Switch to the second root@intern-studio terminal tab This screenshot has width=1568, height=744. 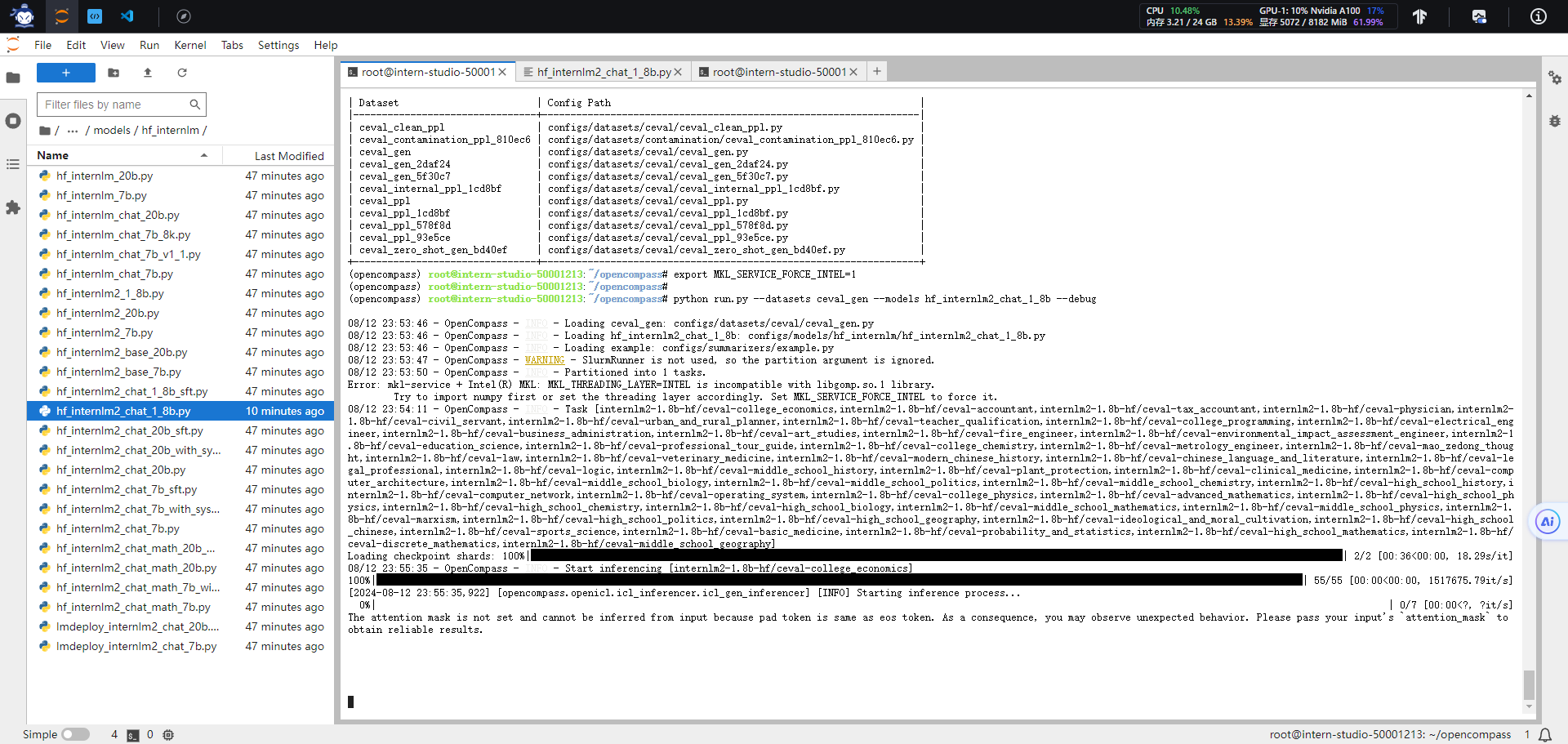(778, 72)
